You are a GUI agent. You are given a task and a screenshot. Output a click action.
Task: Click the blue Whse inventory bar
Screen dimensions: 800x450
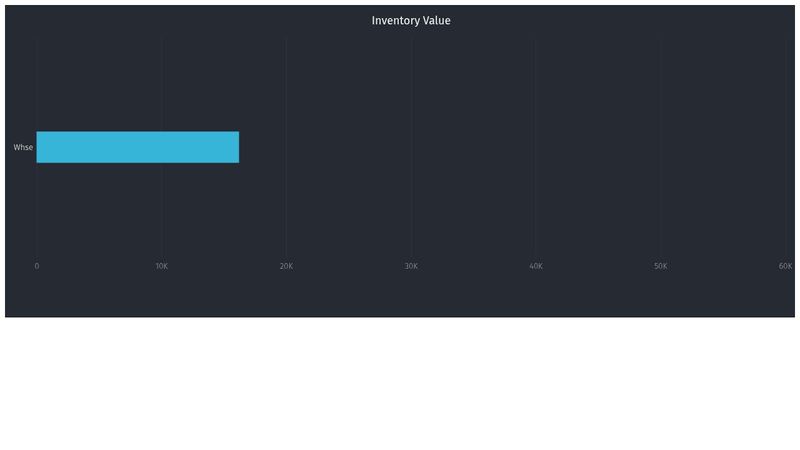pyautogui.click(x=137, y=147)
